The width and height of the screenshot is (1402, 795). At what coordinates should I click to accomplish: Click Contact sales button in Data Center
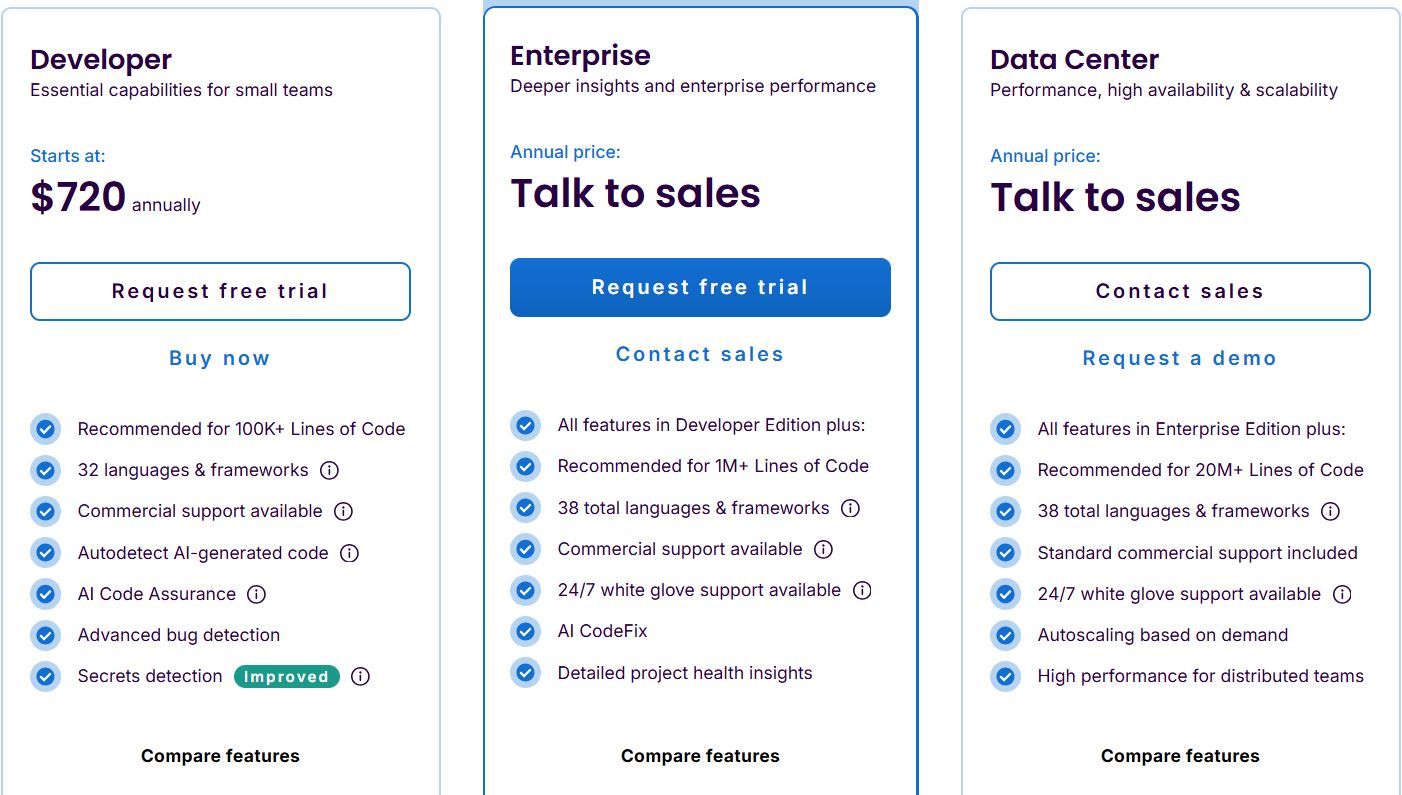pos(1180,291)
